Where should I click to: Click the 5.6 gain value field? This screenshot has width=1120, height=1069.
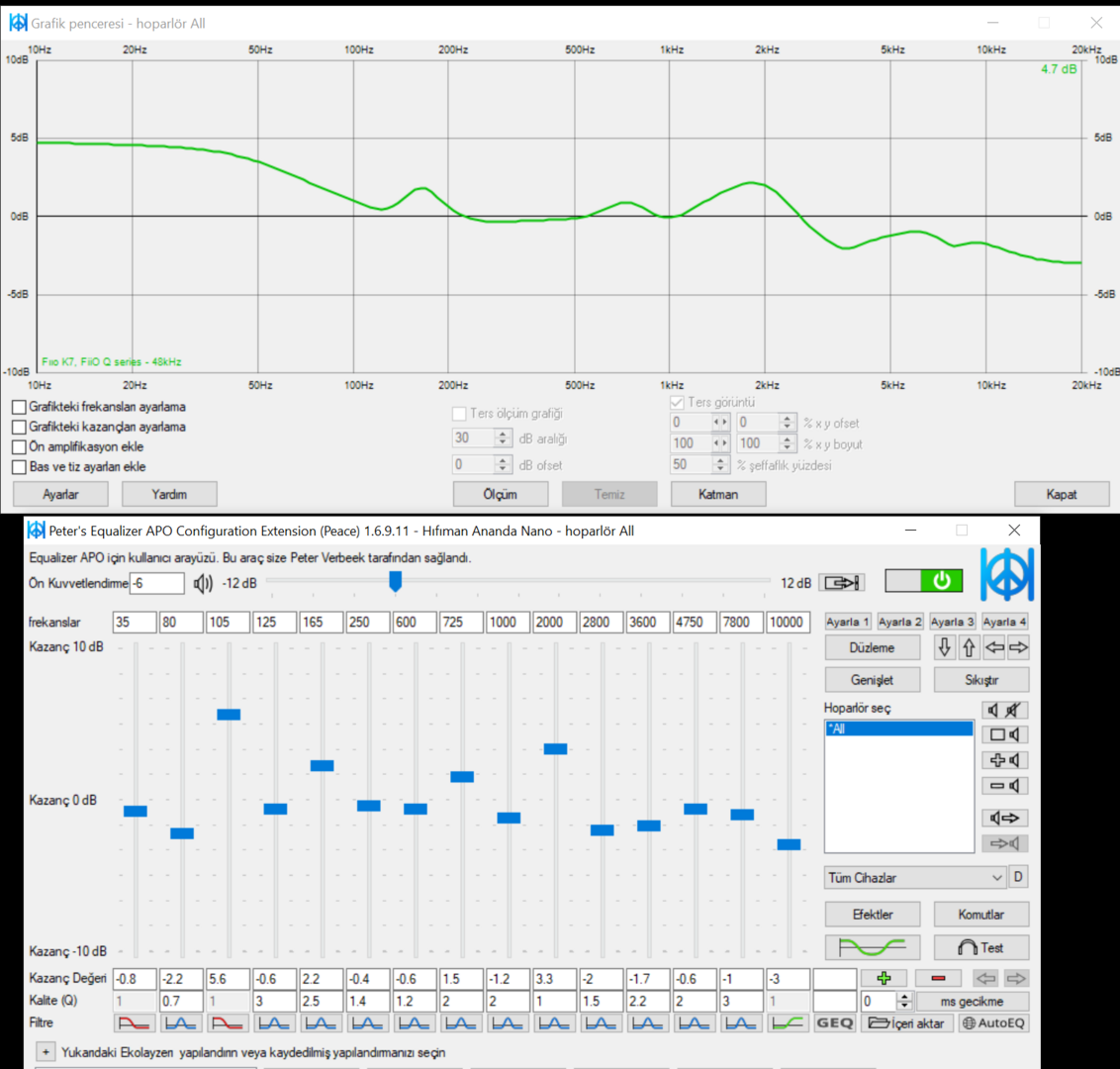[228, 978]
